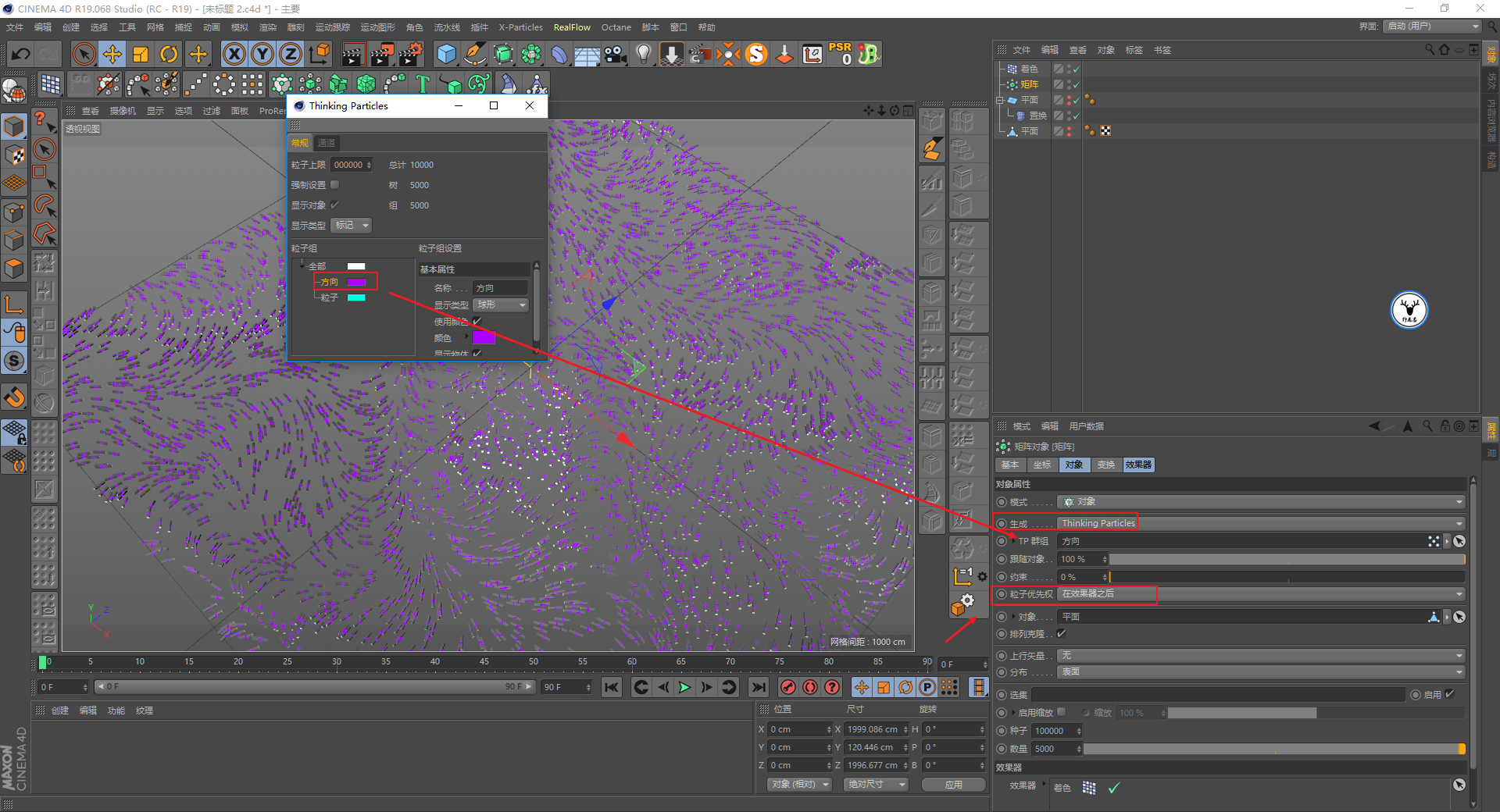Add a Cube primitive object

click(446, 54)
